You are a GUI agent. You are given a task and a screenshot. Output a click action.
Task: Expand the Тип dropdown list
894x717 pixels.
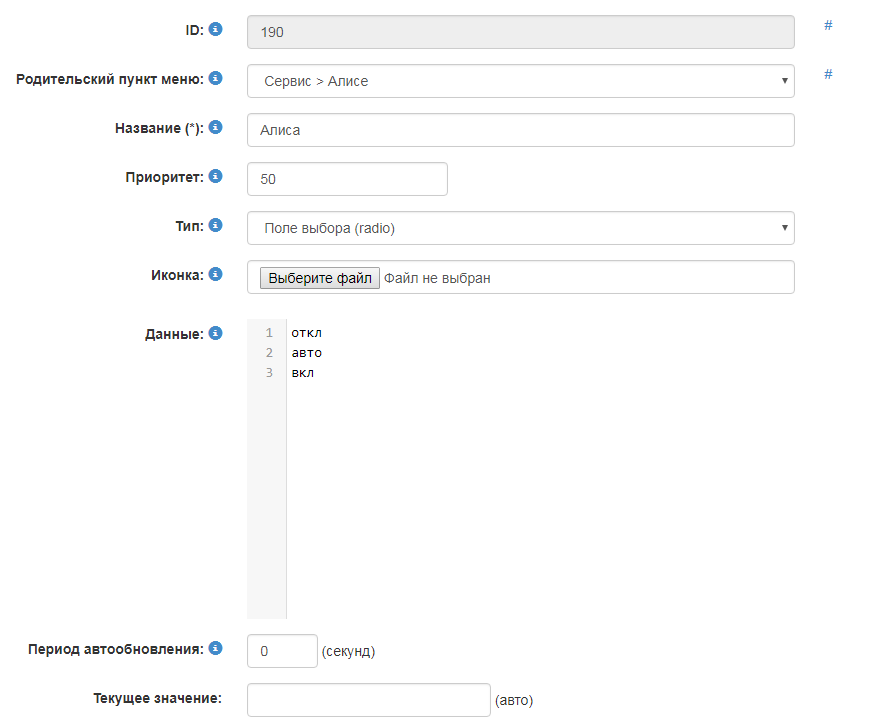click(520, 228)
